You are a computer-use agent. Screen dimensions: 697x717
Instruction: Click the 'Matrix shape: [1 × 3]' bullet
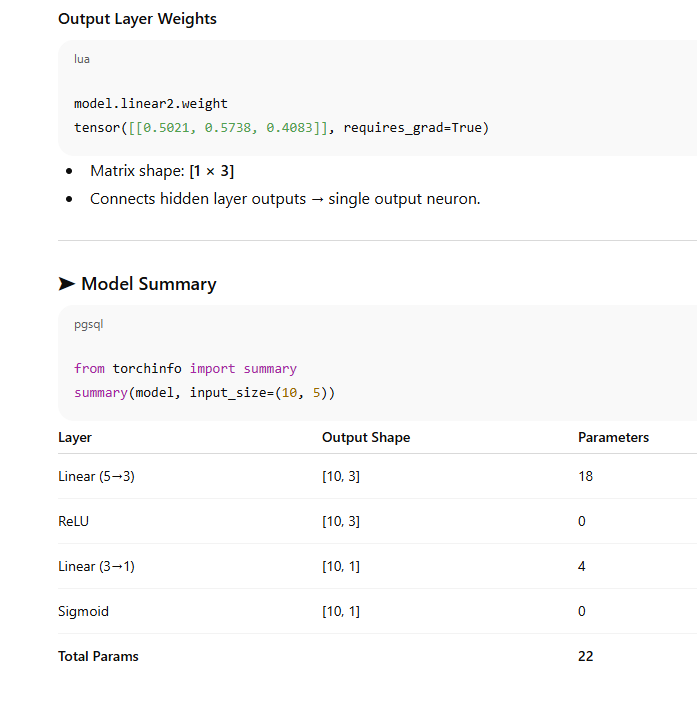coord(162,171)
